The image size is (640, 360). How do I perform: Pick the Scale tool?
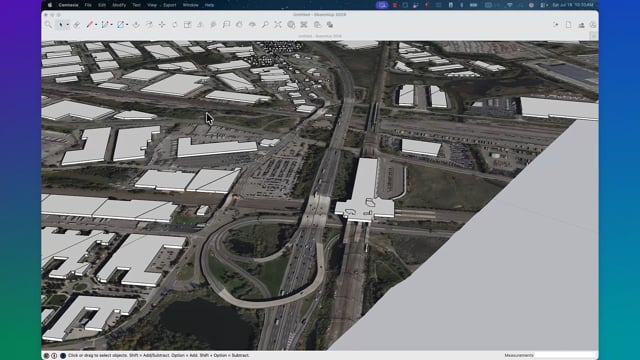[x=188, y=25]
